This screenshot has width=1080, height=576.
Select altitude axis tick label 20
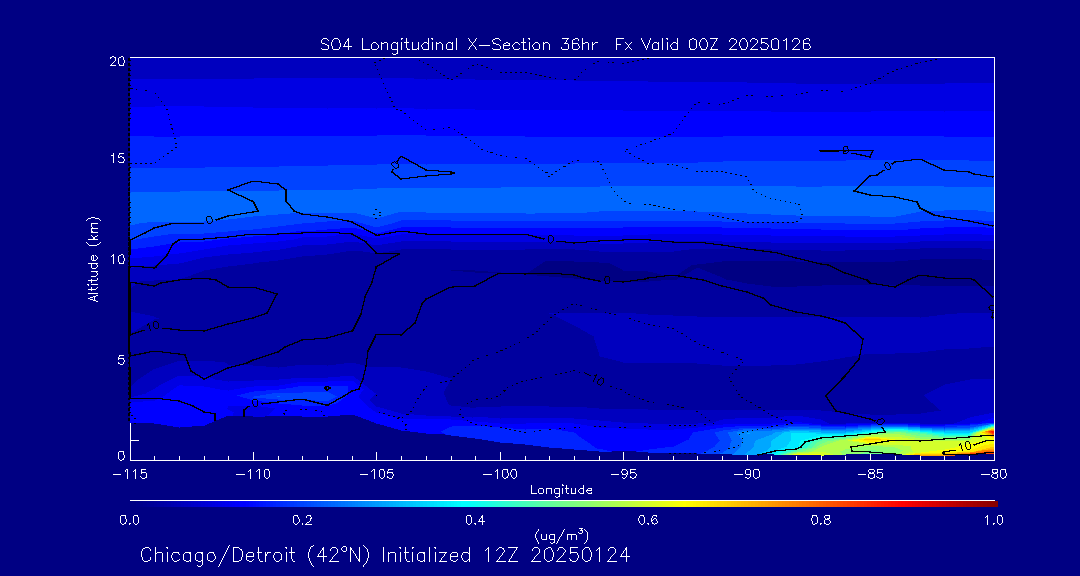pos(116,61)
